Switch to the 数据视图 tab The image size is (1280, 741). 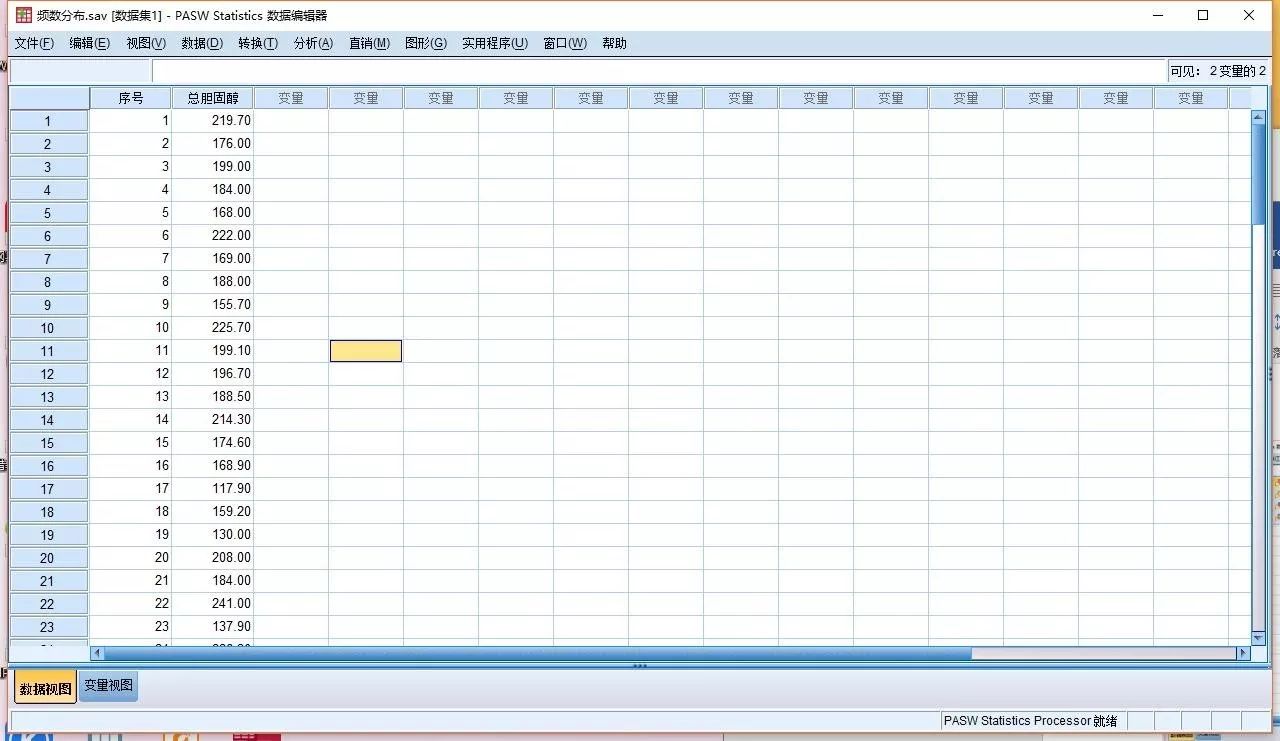[45, 688]
